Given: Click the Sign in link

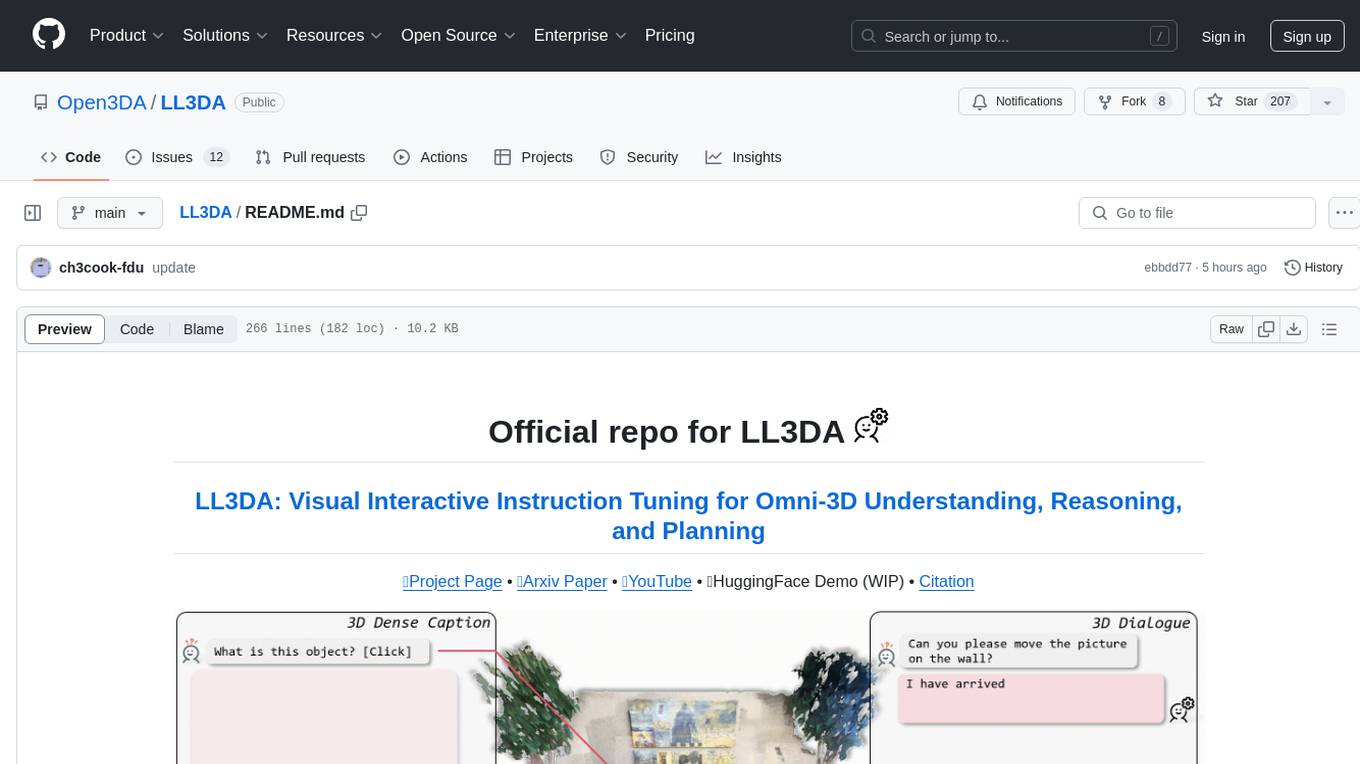Looking at the screenshot, I should [x=1223, y=36].
